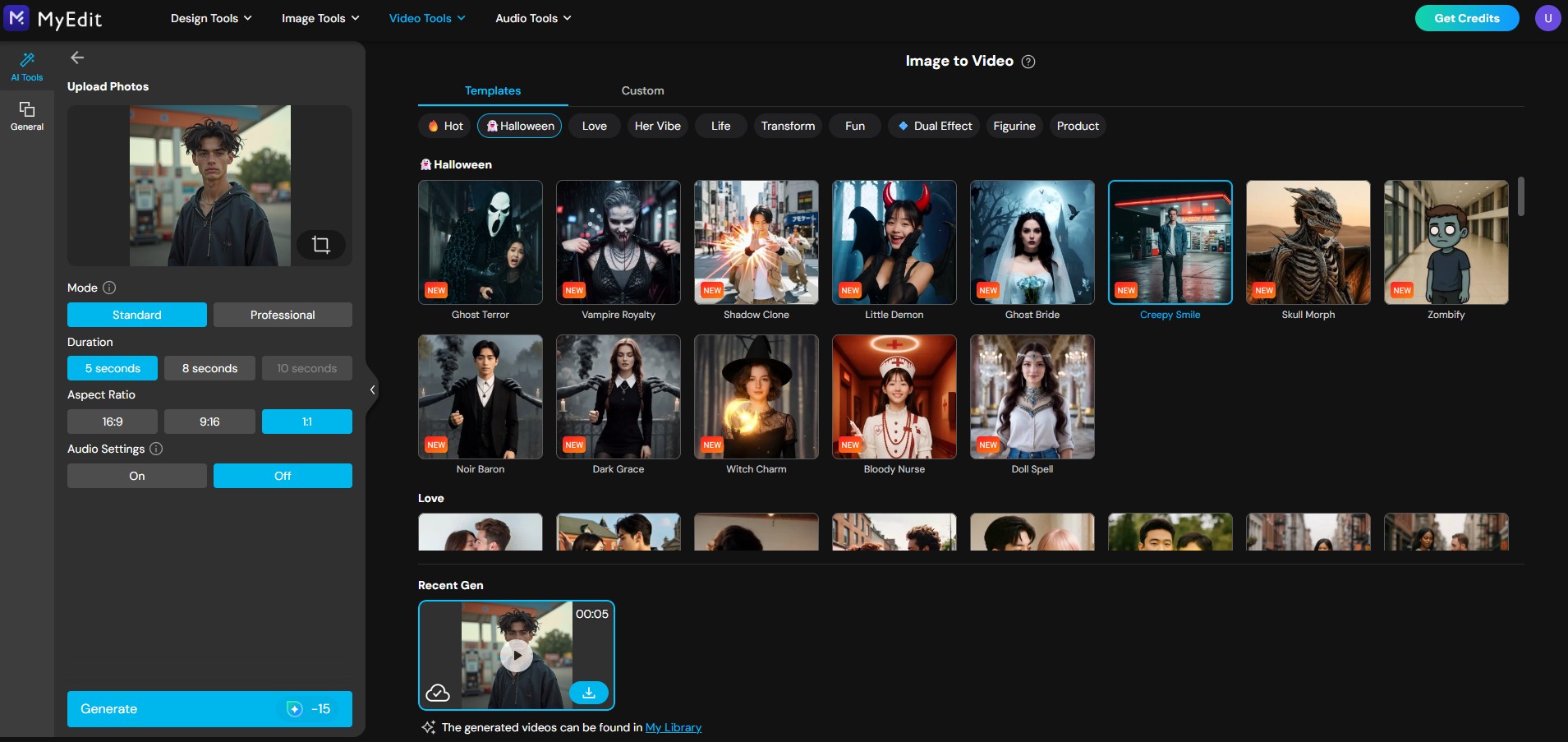Select the Vampire Royalty template
This screenshot has height=742, width=1568.
[618, 242]
